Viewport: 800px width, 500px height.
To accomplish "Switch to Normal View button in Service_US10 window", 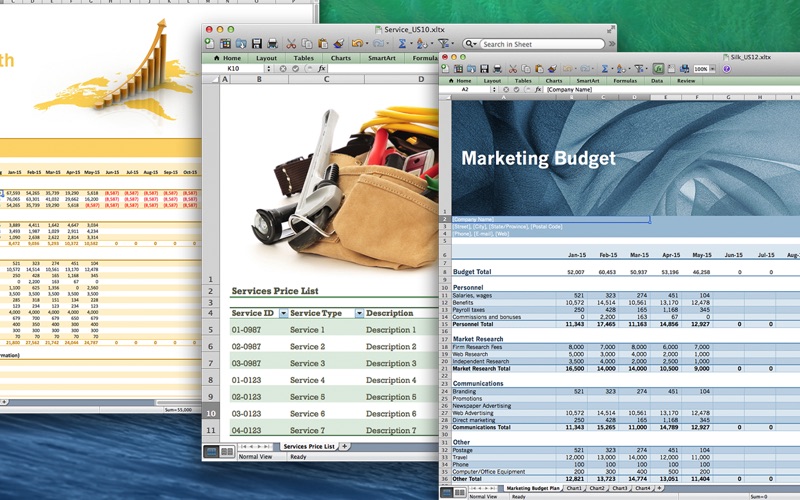I will [x=211, y=452].
